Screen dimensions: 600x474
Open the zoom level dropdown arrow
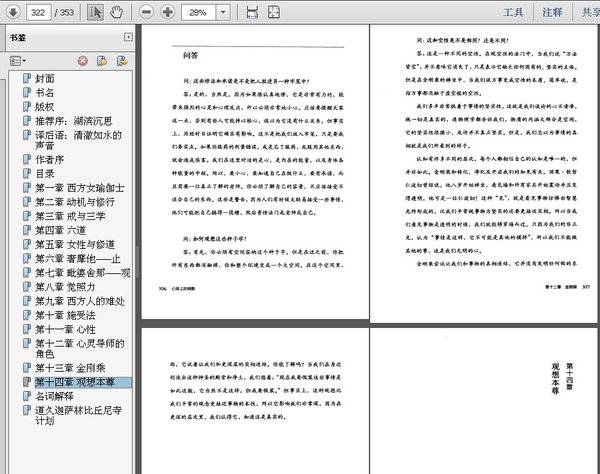pyautogui.click(x=223, y=12)
